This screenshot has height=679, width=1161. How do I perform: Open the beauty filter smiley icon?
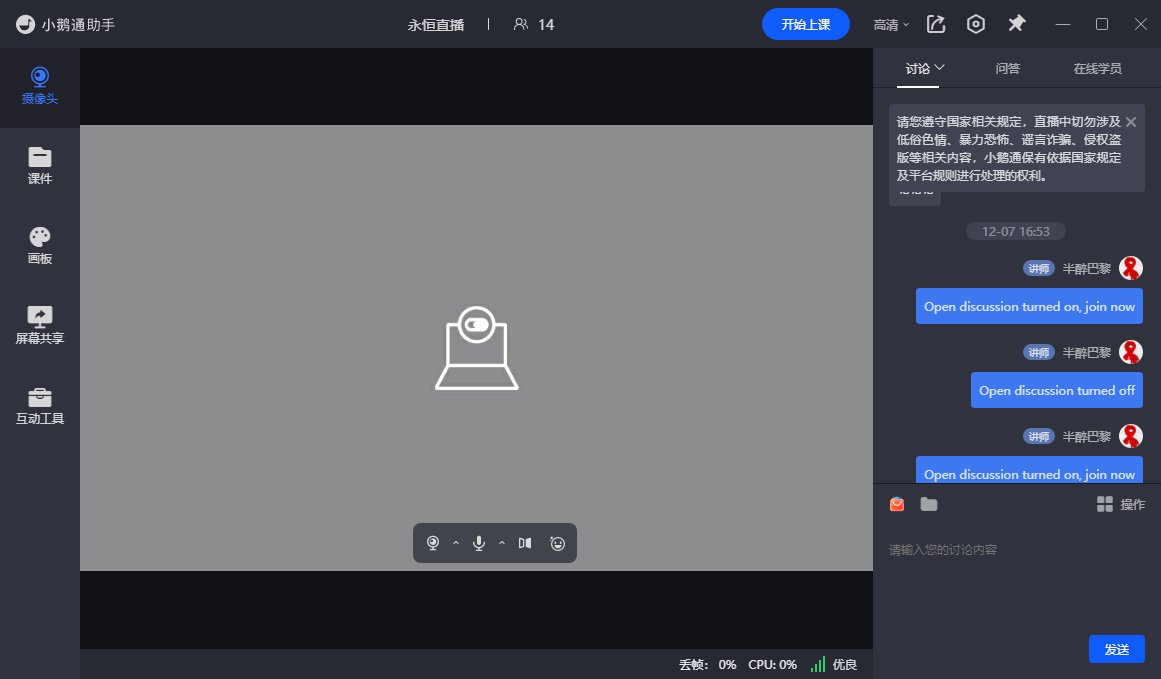coord(557,543)
